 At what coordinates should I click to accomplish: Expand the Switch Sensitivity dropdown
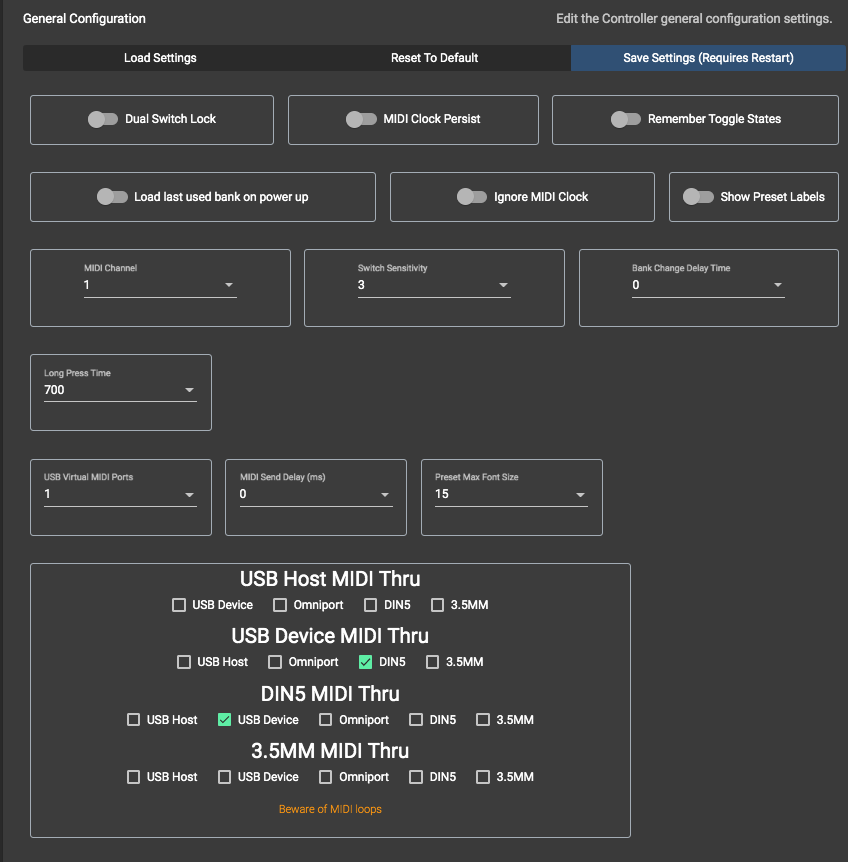(x=434, y=285)
